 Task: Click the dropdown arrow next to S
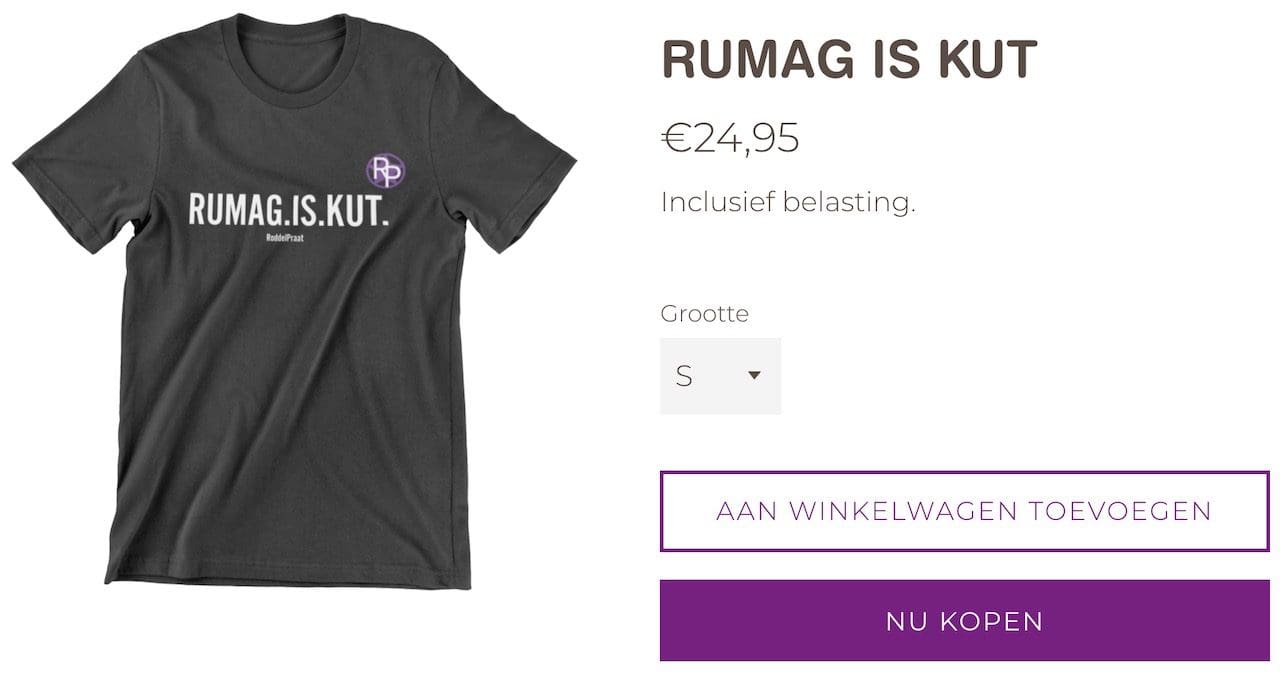click(755, 376)
